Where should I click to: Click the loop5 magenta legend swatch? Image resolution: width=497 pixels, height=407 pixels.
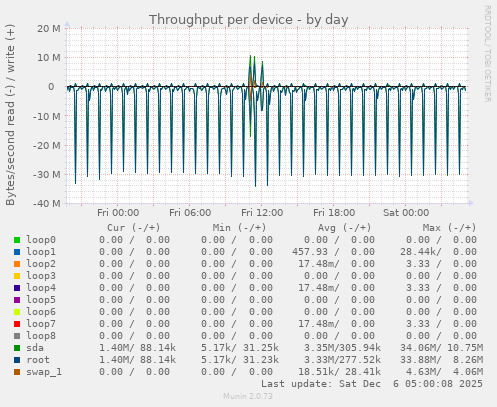pos(17,300)
